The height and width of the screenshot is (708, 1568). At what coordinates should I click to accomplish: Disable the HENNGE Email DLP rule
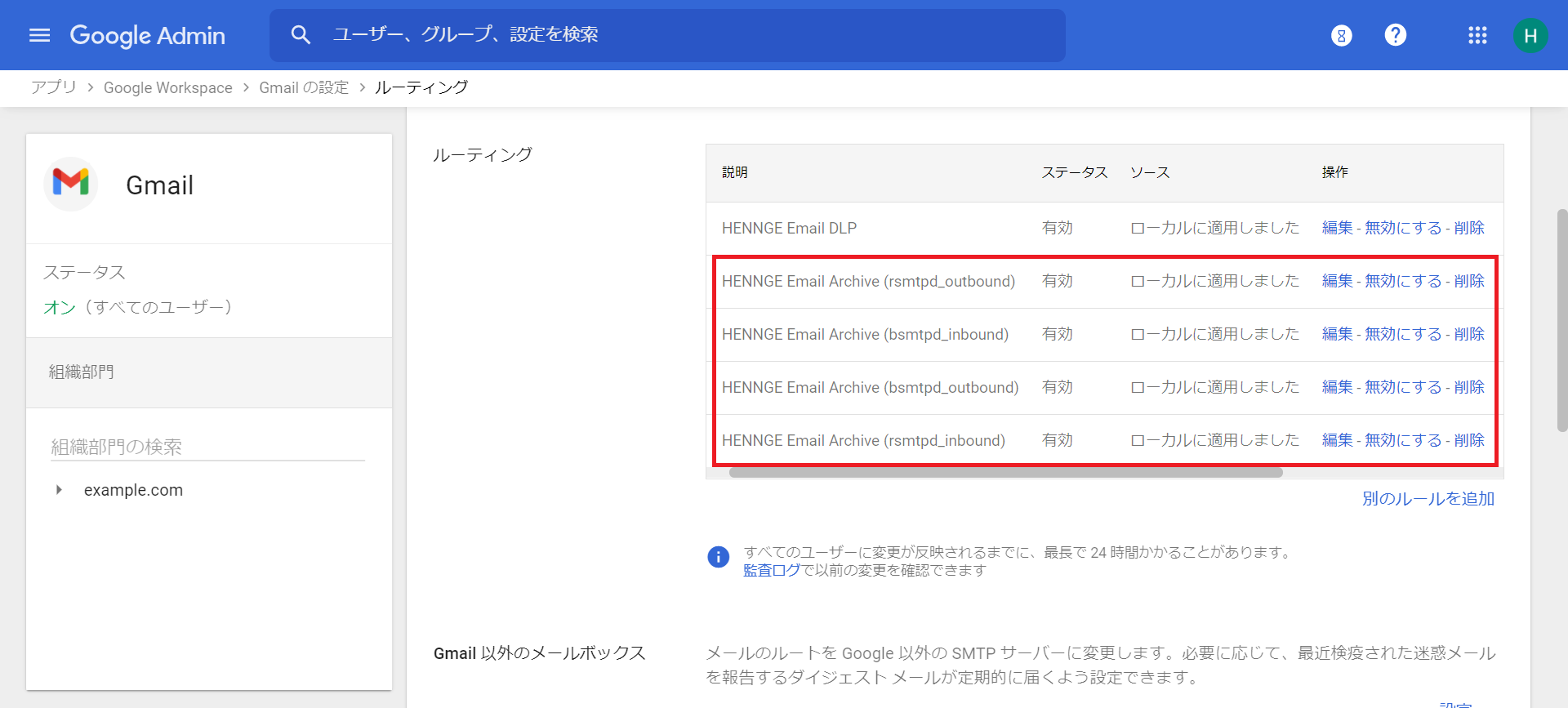click(x=1403, y=228)
